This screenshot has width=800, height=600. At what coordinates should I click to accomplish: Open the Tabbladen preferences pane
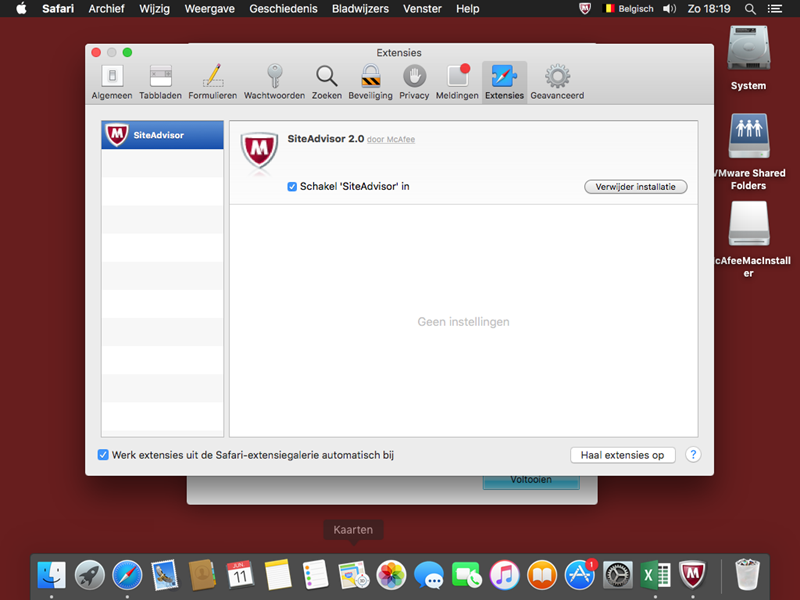(x=160, y=82)
